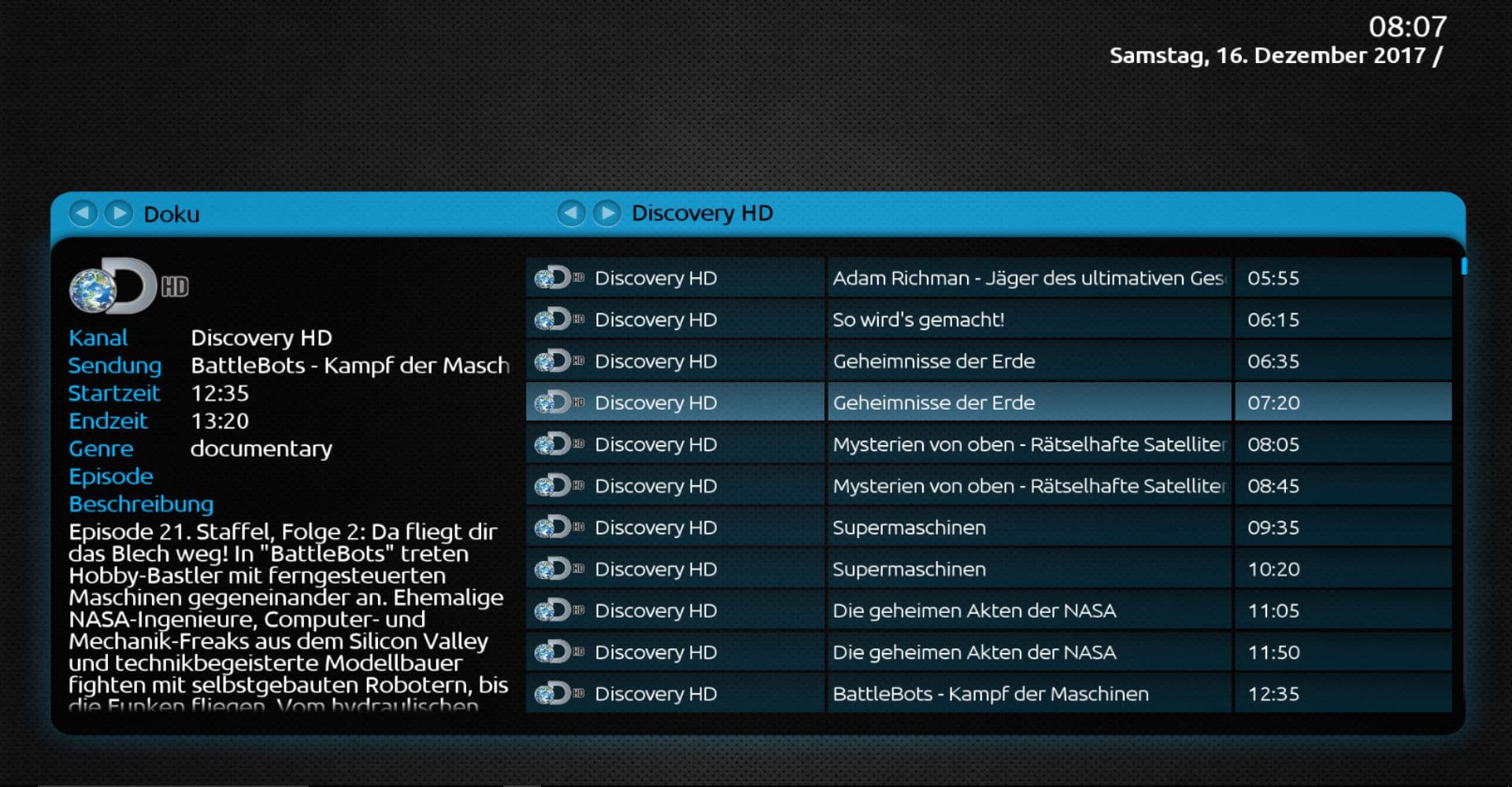Viewport: 1512px width, 787px height.
Task: Select Supermaschinen starting at 10:20
Action: coord(1028,569)
